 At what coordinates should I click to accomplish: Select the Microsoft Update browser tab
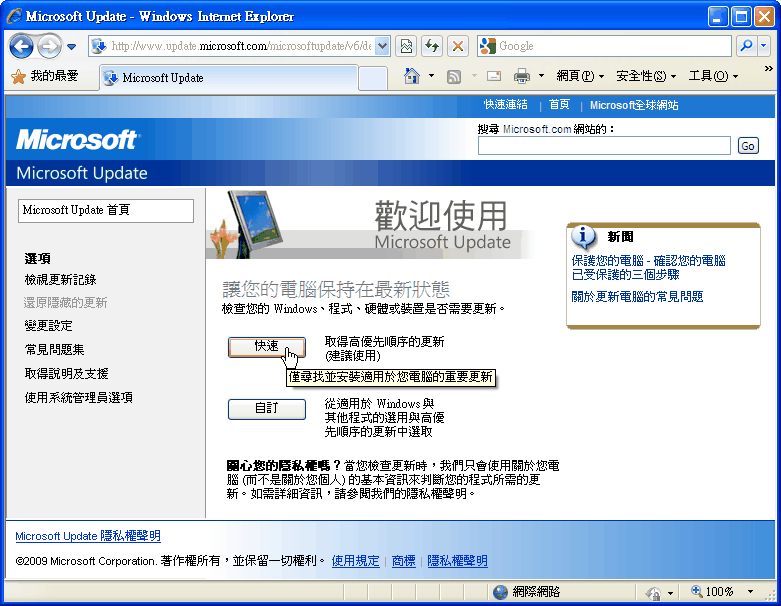(229, 78)
